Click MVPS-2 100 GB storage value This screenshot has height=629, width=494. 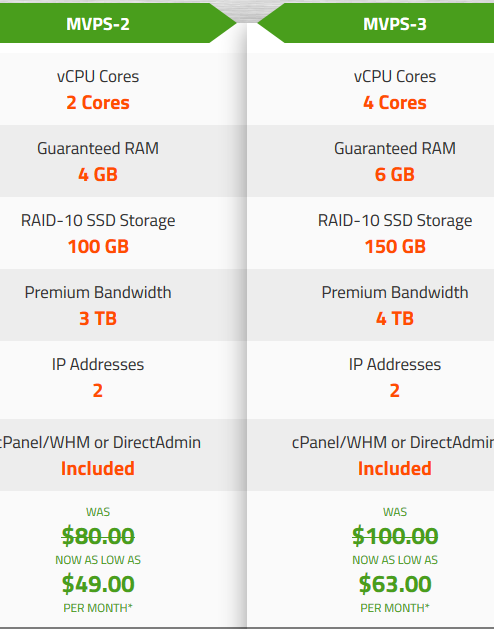pyautogui.click(x=98, y=247)
